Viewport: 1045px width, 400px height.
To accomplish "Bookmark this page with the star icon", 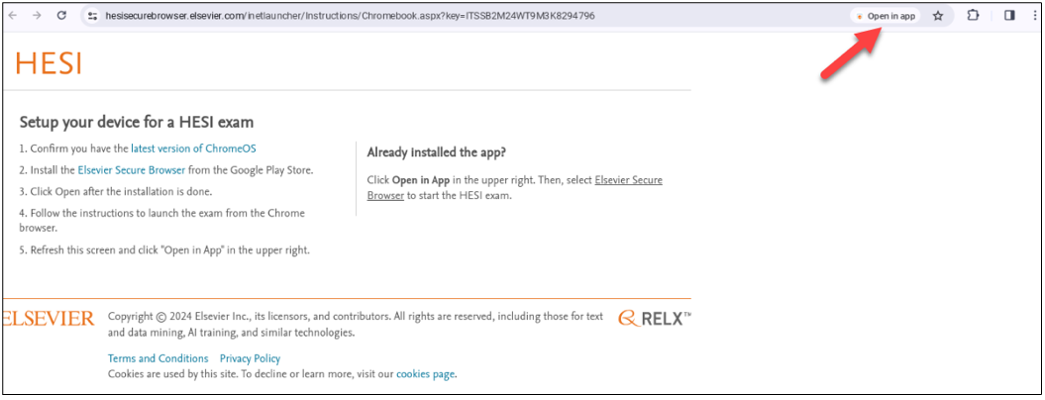I will (x=938, y=16).
